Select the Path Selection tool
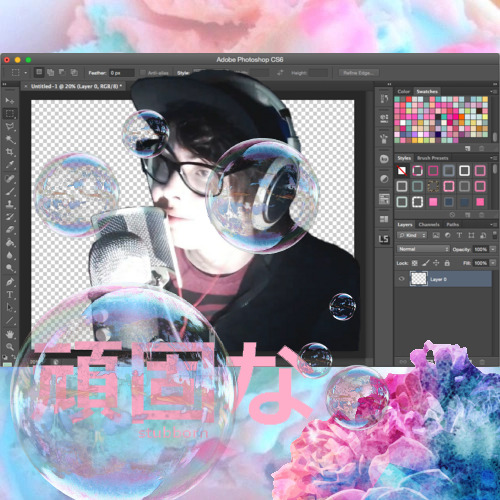The width and height of the screenshot is (500, 500). [10, 307]
